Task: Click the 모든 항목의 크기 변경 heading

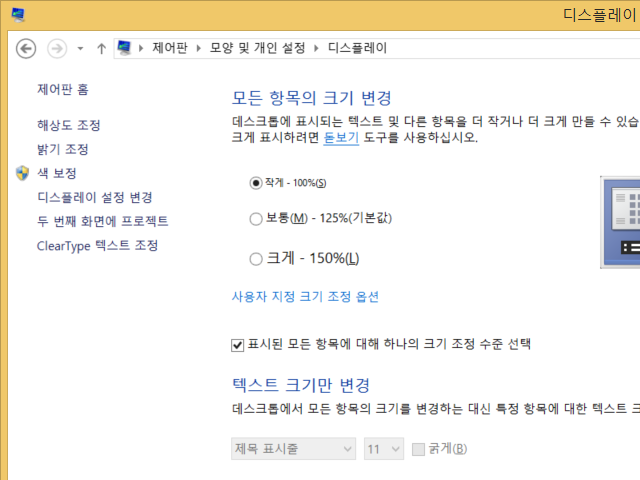Action: (311, 98)
